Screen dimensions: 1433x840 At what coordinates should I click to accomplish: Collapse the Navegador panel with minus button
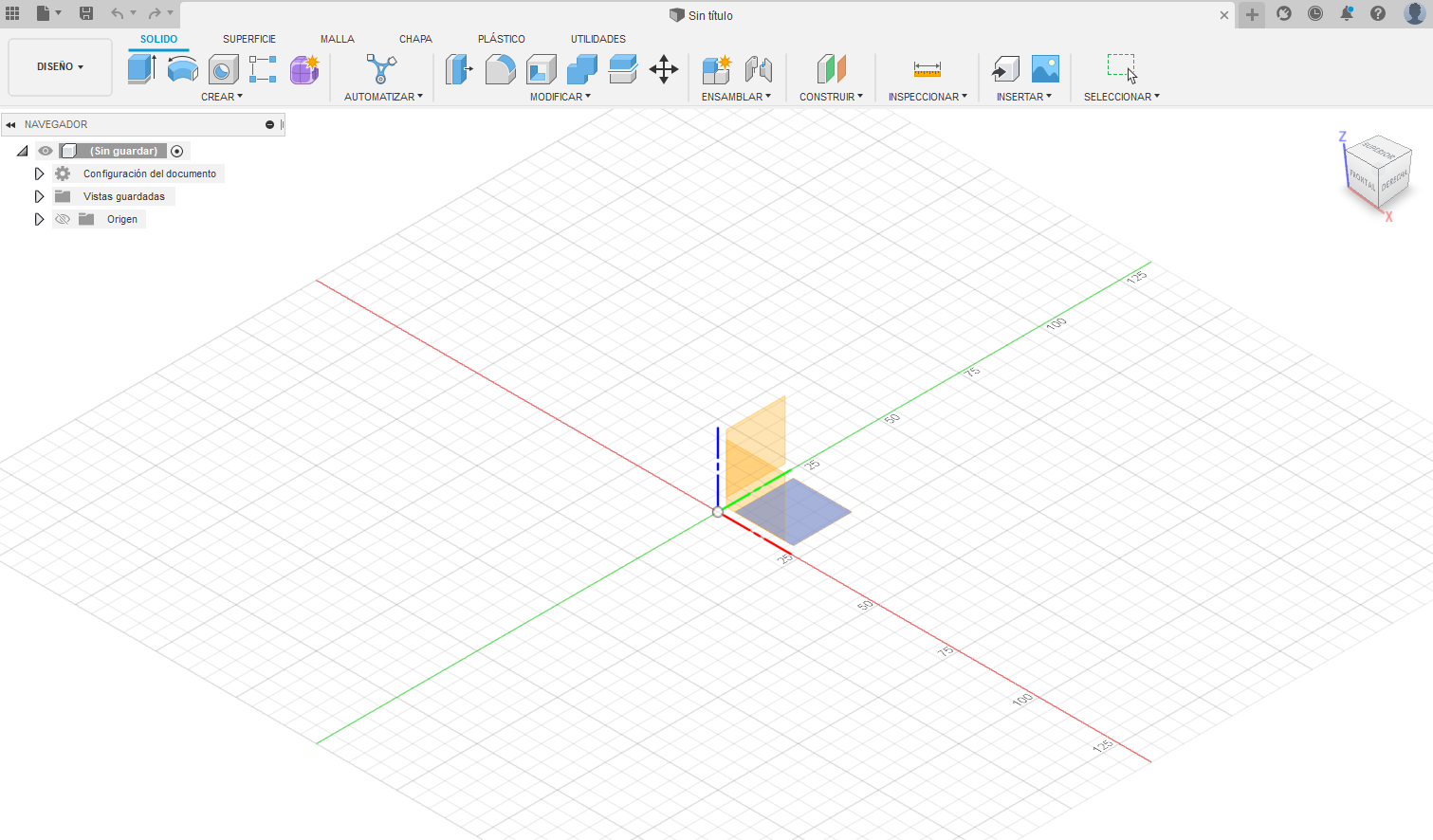pyautogui.click(x=269, y=124)
